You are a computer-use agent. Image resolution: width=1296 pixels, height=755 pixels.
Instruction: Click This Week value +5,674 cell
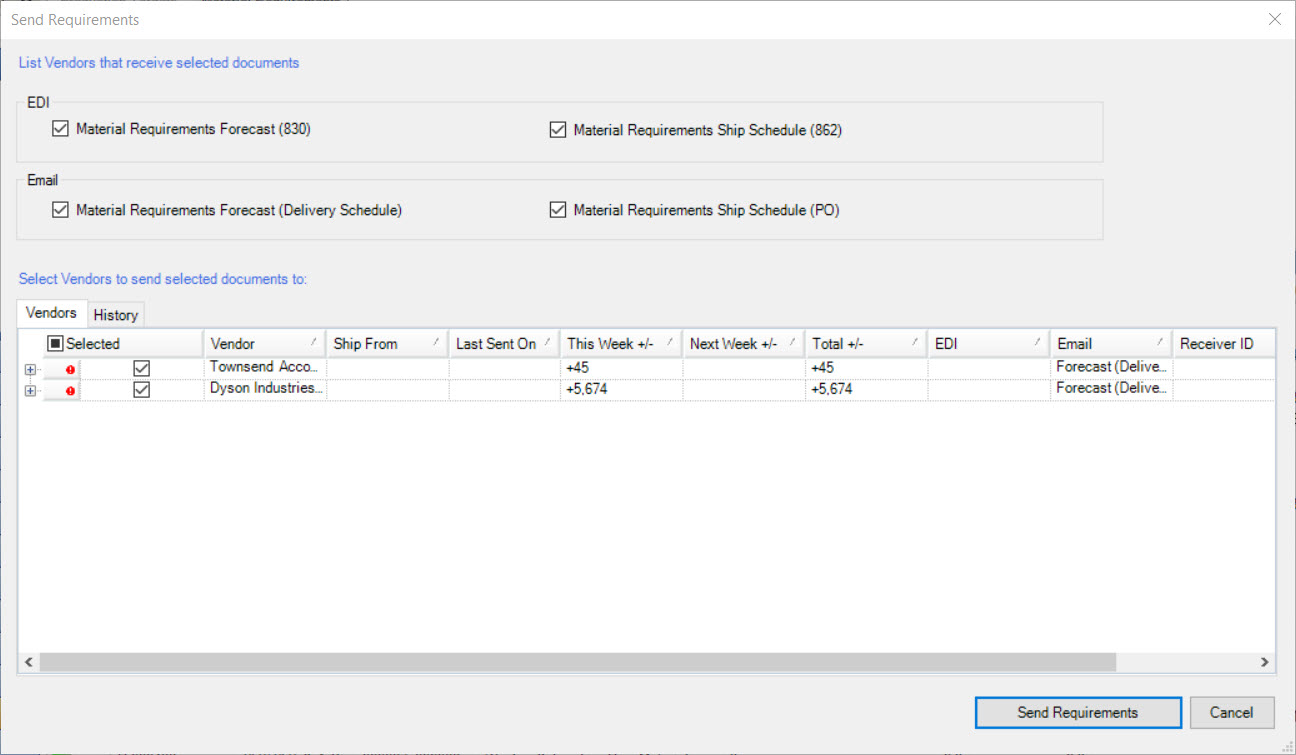click(621, 390)
